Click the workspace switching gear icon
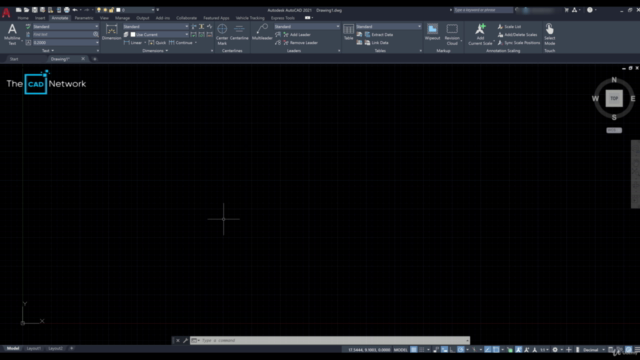Viewport: 640px width, 360px height. pos(555,350)
